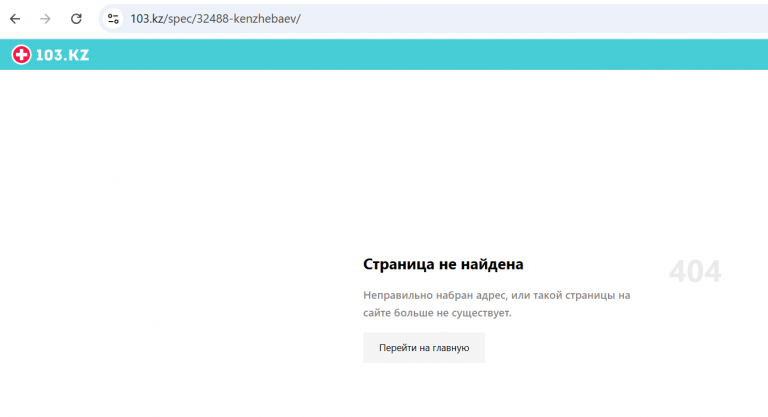
Task: Click the gray 404 error number
Action: [x=695, y=271]
